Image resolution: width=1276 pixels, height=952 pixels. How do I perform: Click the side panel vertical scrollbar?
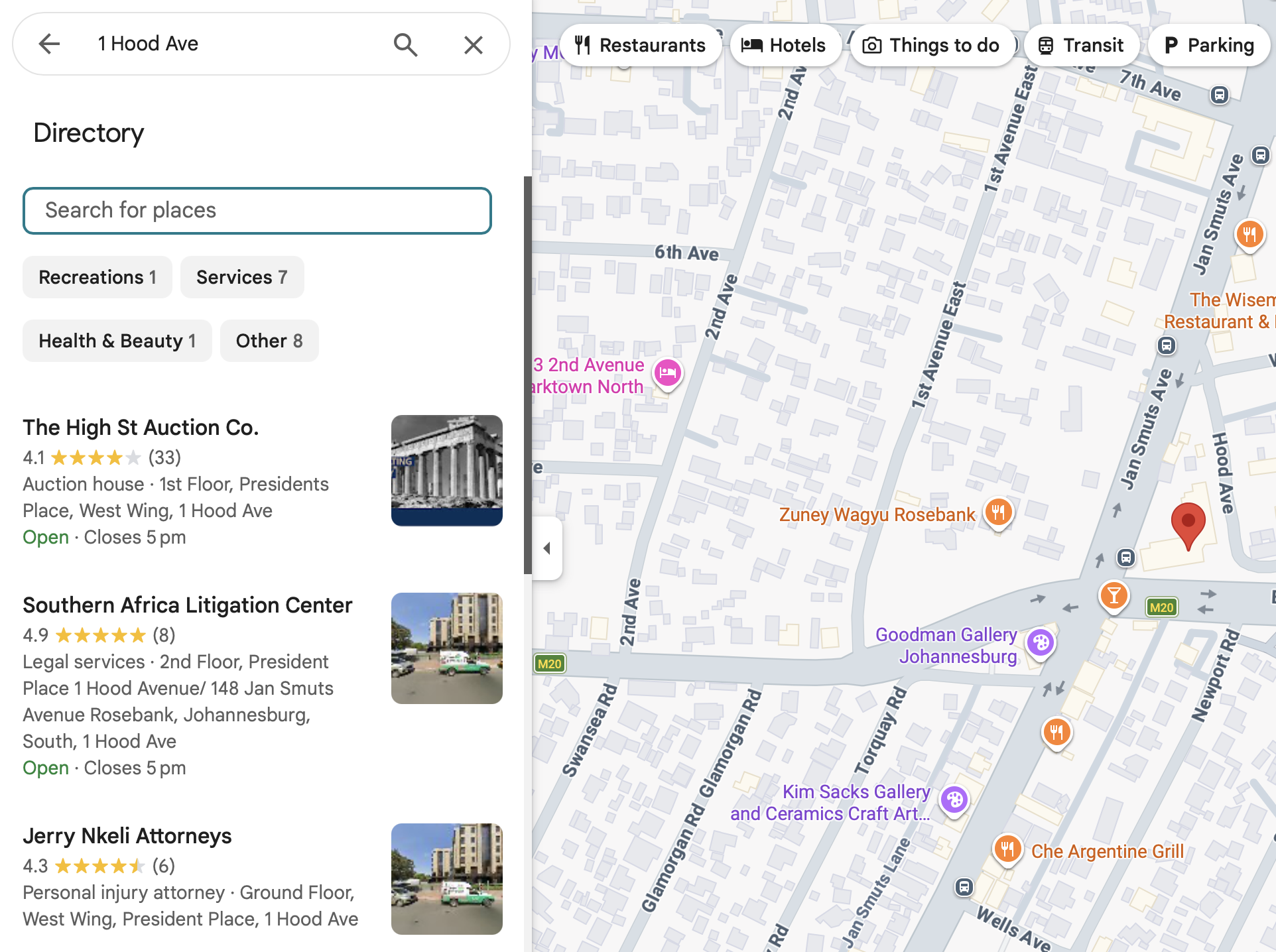(x=528, y=375)
